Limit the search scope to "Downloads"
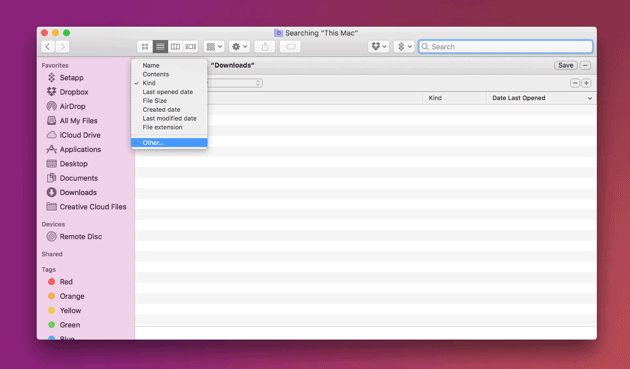The width and height of the screenshot is (630, 369). tap(233, 65)
